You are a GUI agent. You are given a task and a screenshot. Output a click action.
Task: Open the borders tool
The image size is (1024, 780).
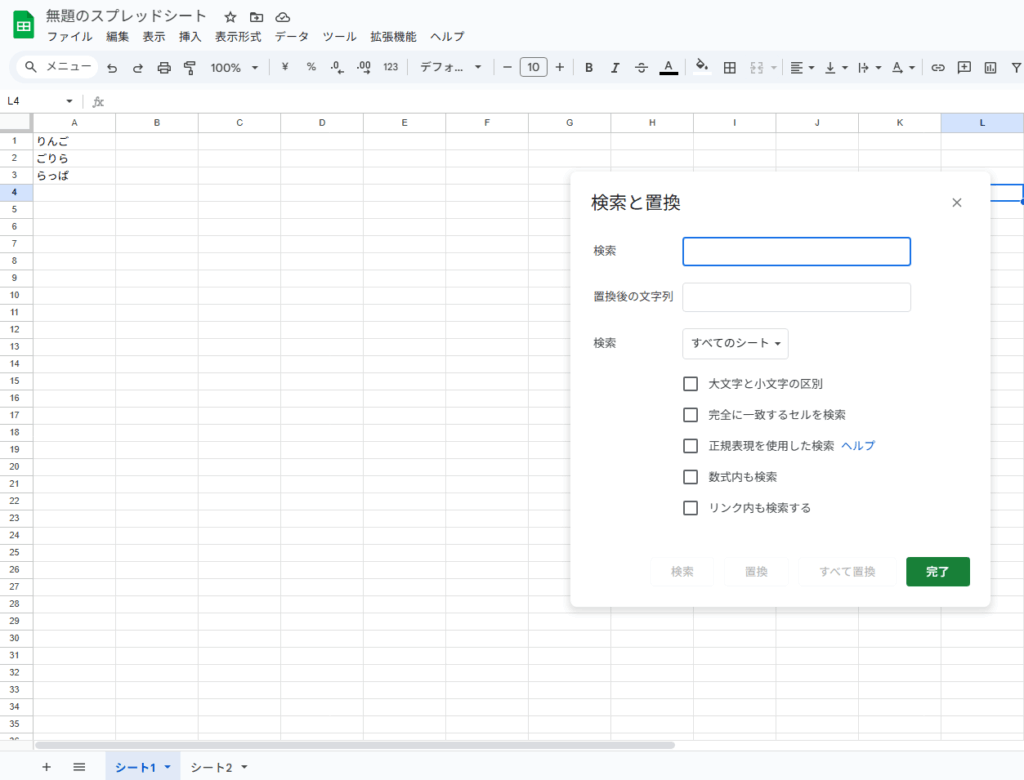(730, 68)
